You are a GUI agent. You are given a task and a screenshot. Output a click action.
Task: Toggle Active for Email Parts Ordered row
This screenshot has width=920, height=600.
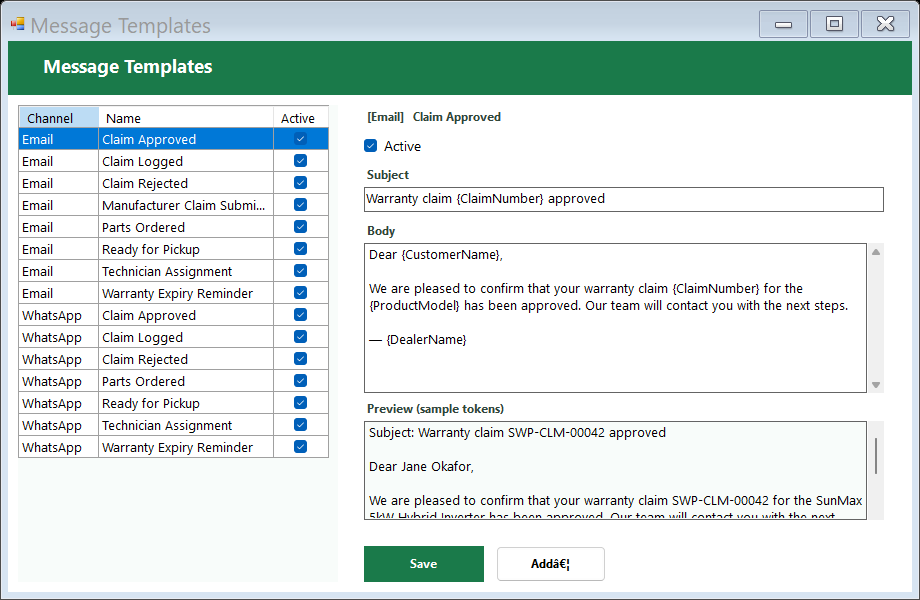point(300,227)
